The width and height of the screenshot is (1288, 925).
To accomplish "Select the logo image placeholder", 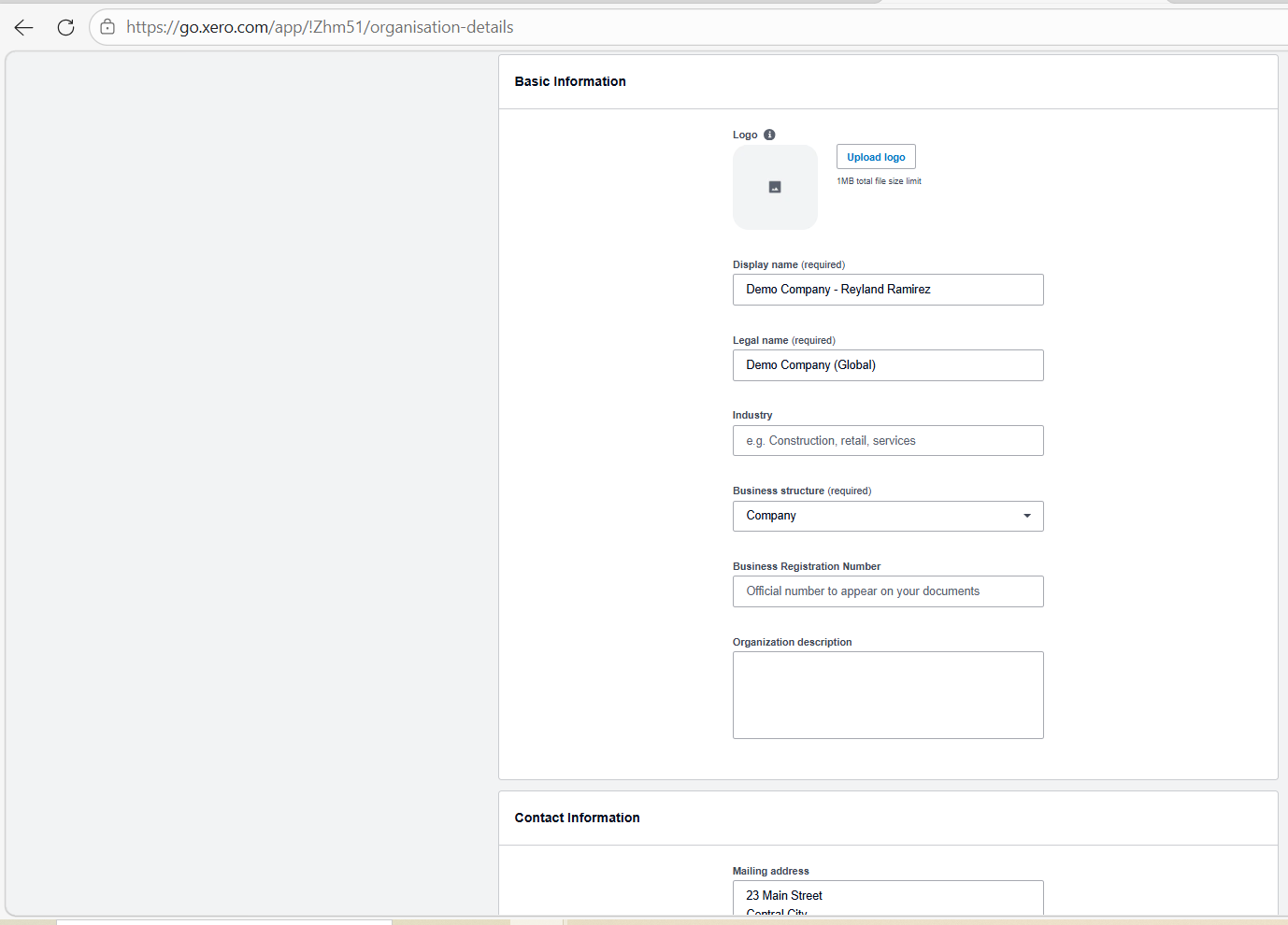I will [x=775, y=187].
